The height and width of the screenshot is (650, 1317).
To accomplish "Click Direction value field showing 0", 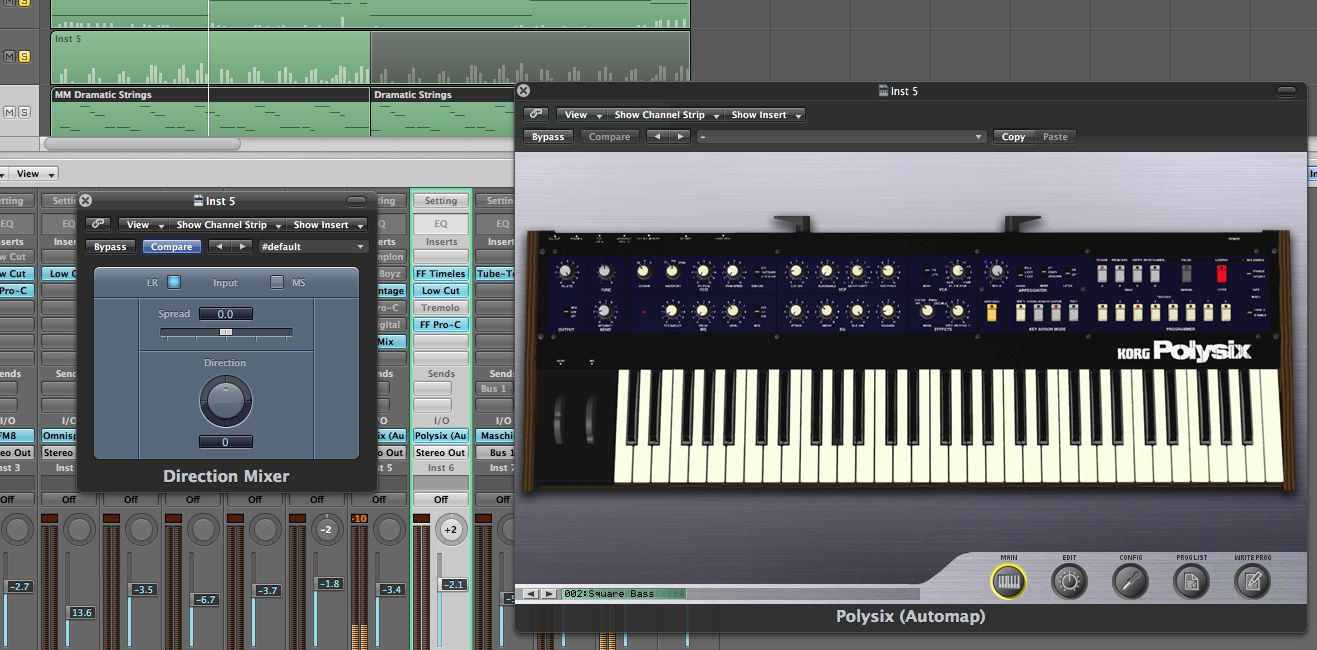I will pyautogui.click(x=225, y=442).
